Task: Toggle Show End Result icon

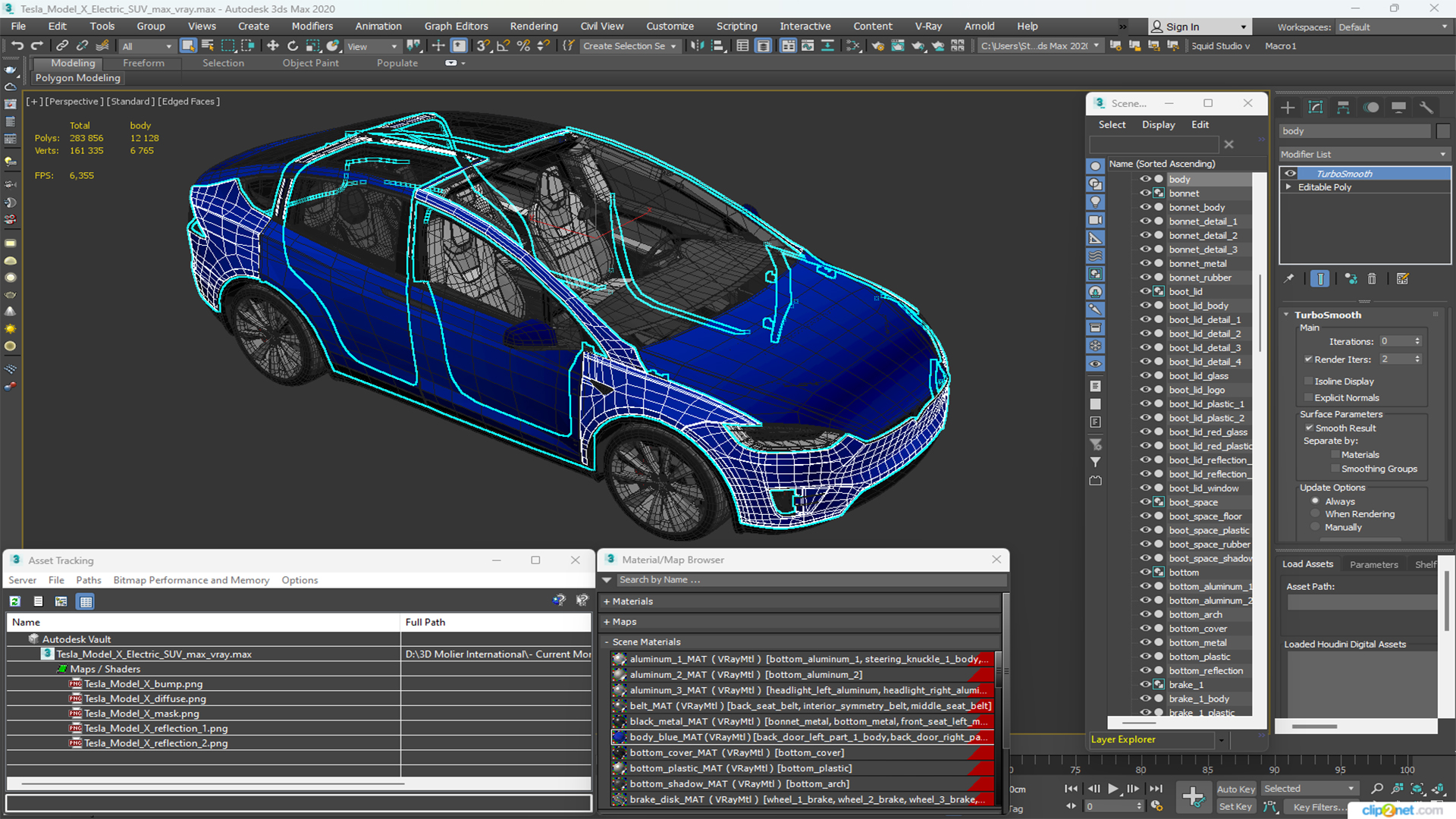Action: point(1319,279)
